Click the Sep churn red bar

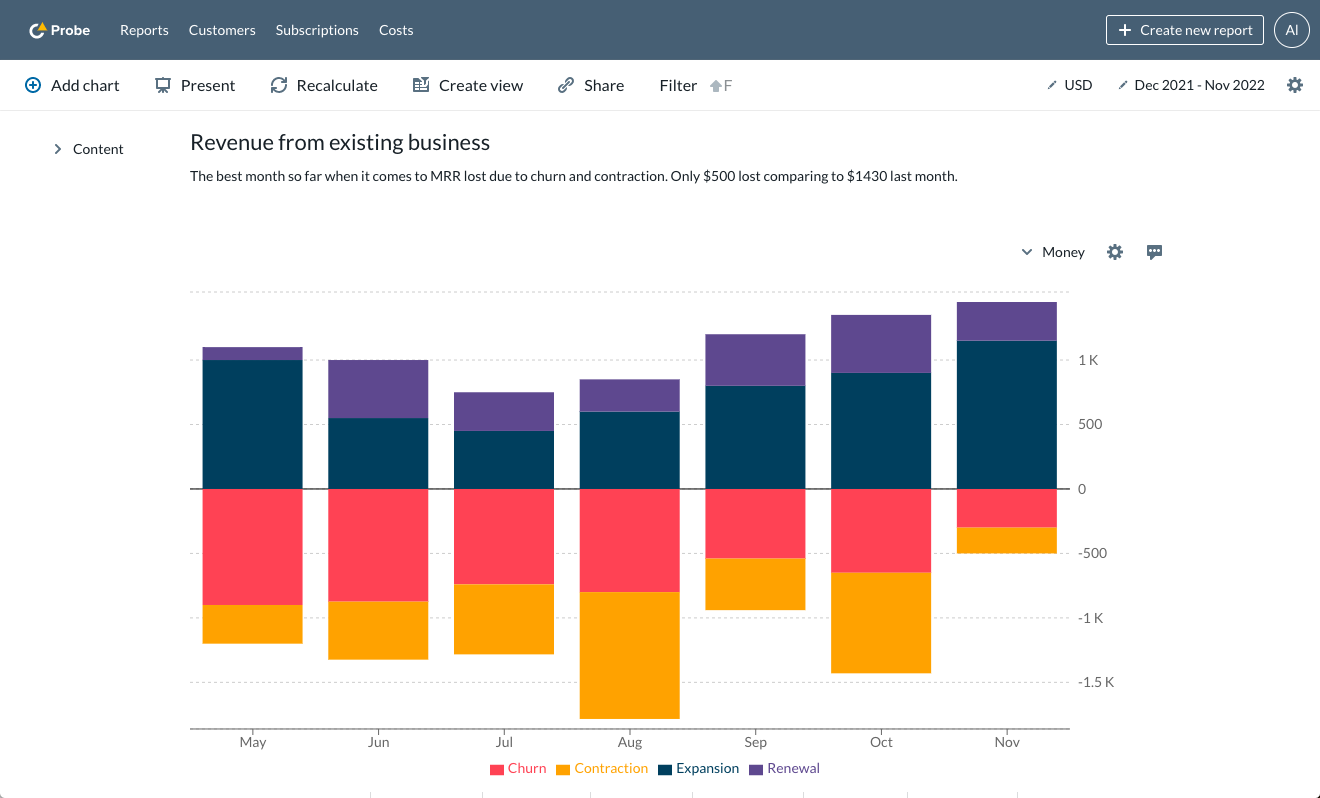coord(756,524)
